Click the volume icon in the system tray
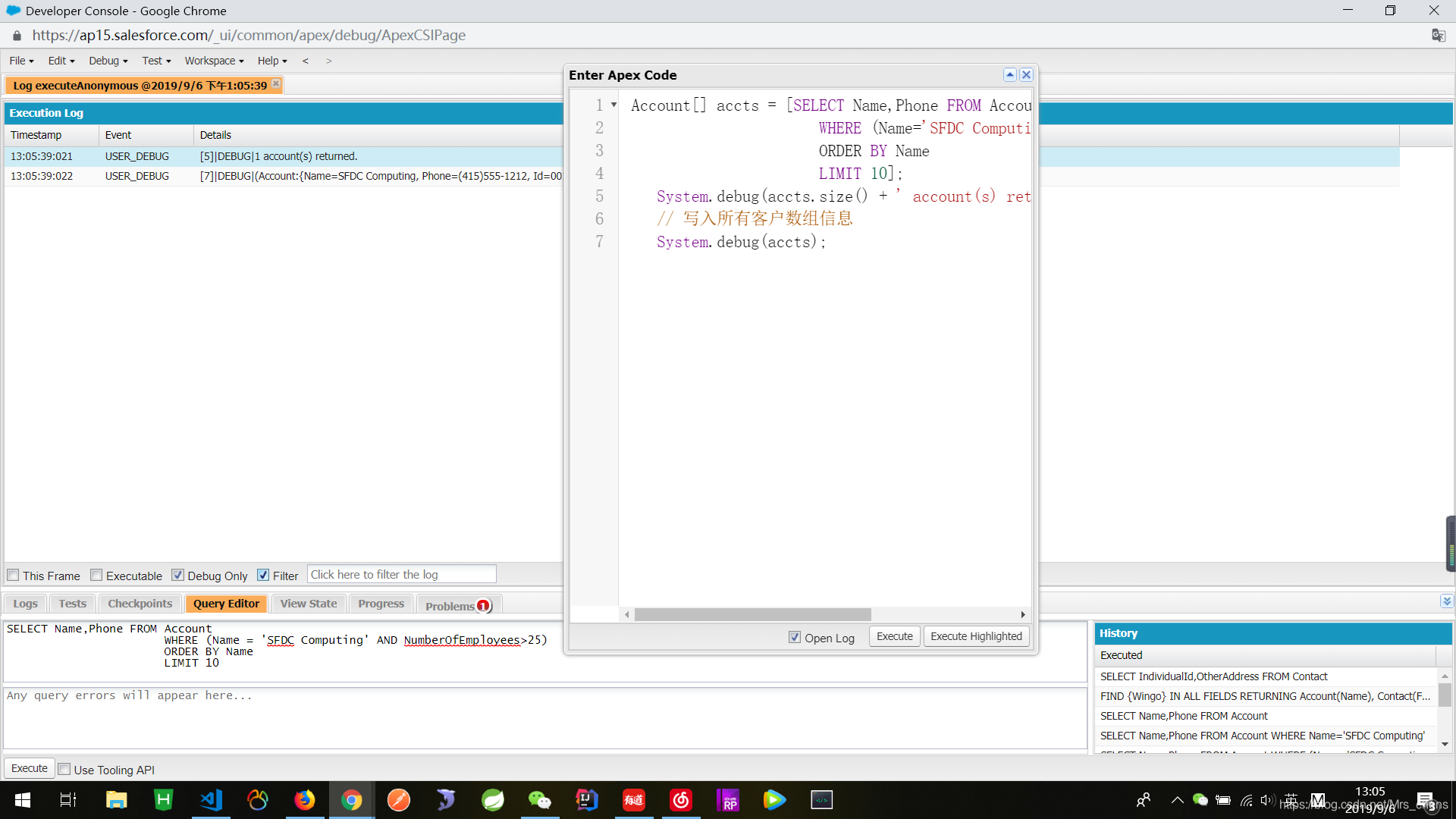Screen dimensions: 1456x819 tap(1269, 799)
